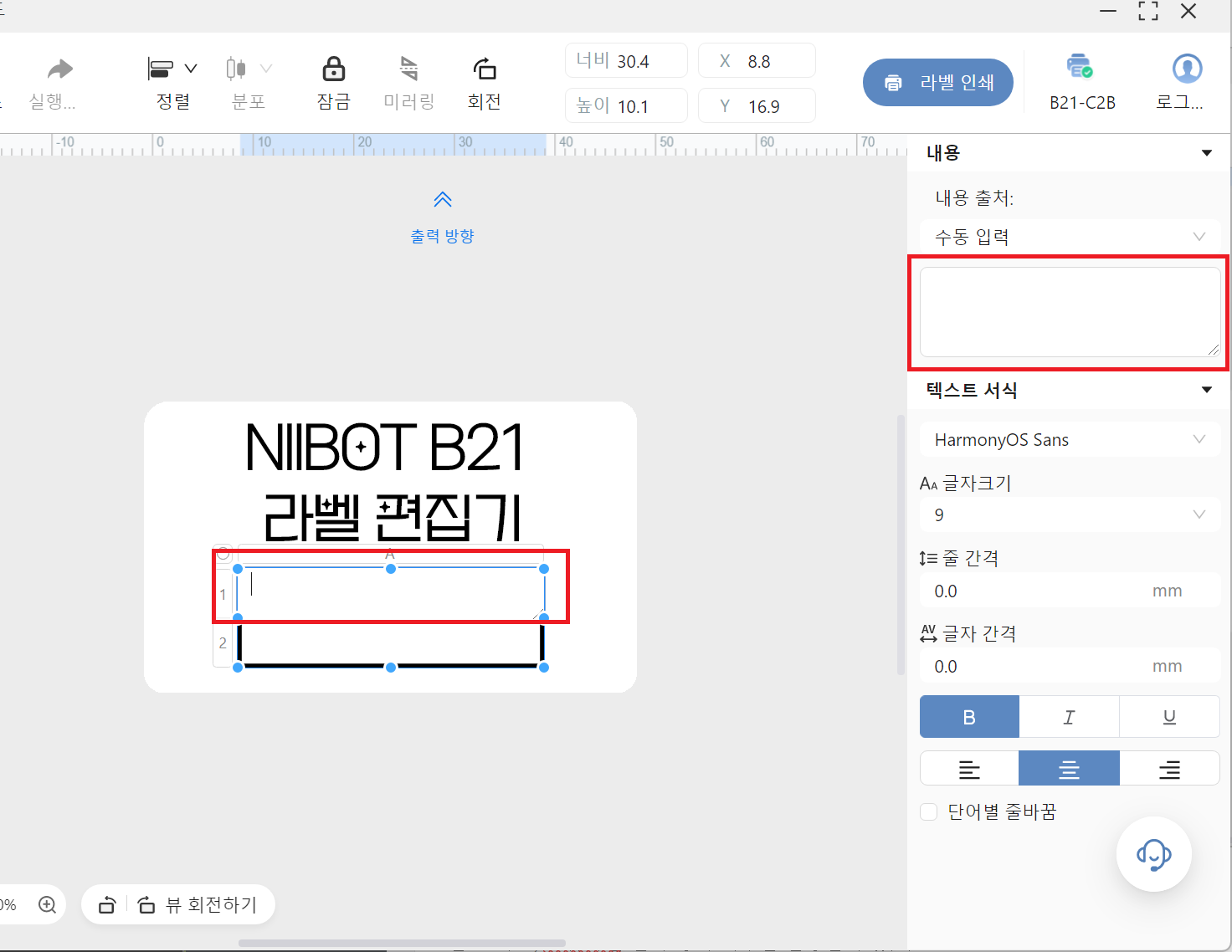Click the 미러링 mirroring icon
Screen dimensions: 1232x952
[408, 69]
